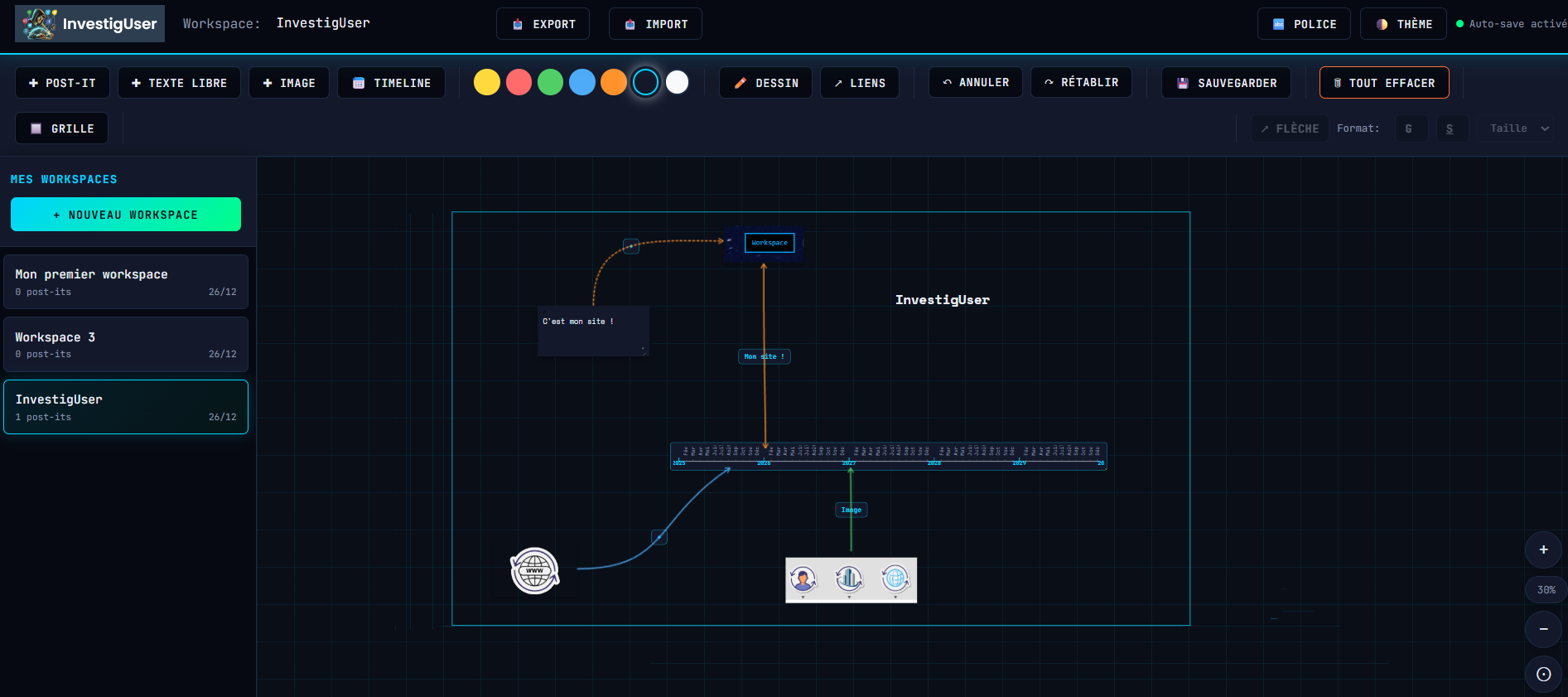Click the Tout Effacer button
1568x697 pixels.
coord(1383,83)
